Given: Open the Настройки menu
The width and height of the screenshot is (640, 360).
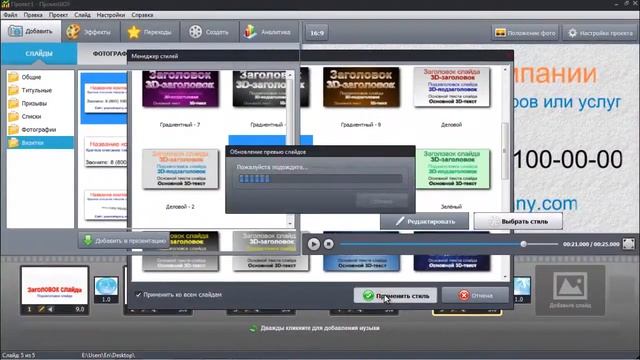Looking at the screenshot, I should coord(111,15).
